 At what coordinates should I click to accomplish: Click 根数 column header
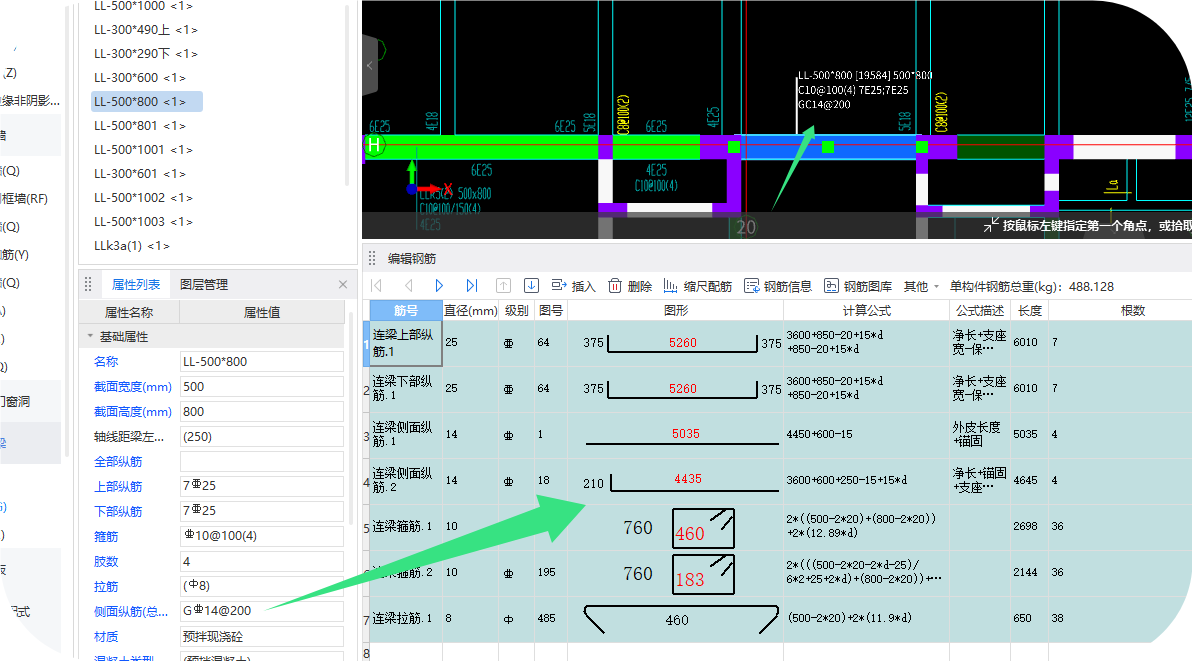click(1133, 310)
